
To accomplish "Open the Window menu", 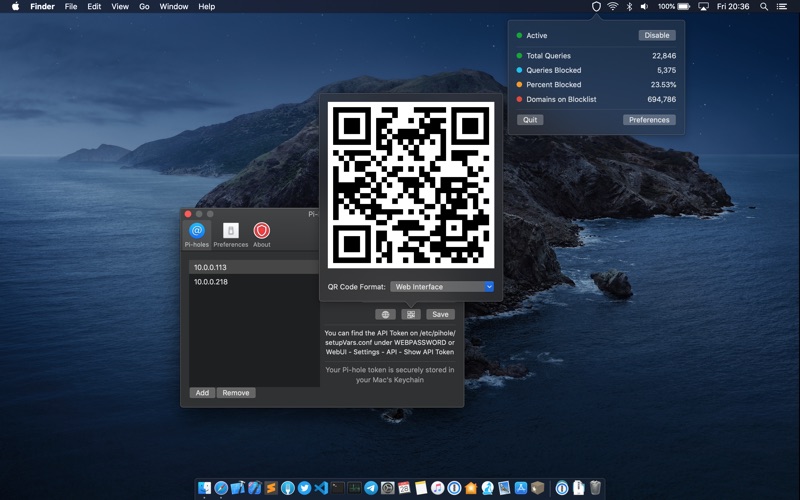I will click(173, 7).
